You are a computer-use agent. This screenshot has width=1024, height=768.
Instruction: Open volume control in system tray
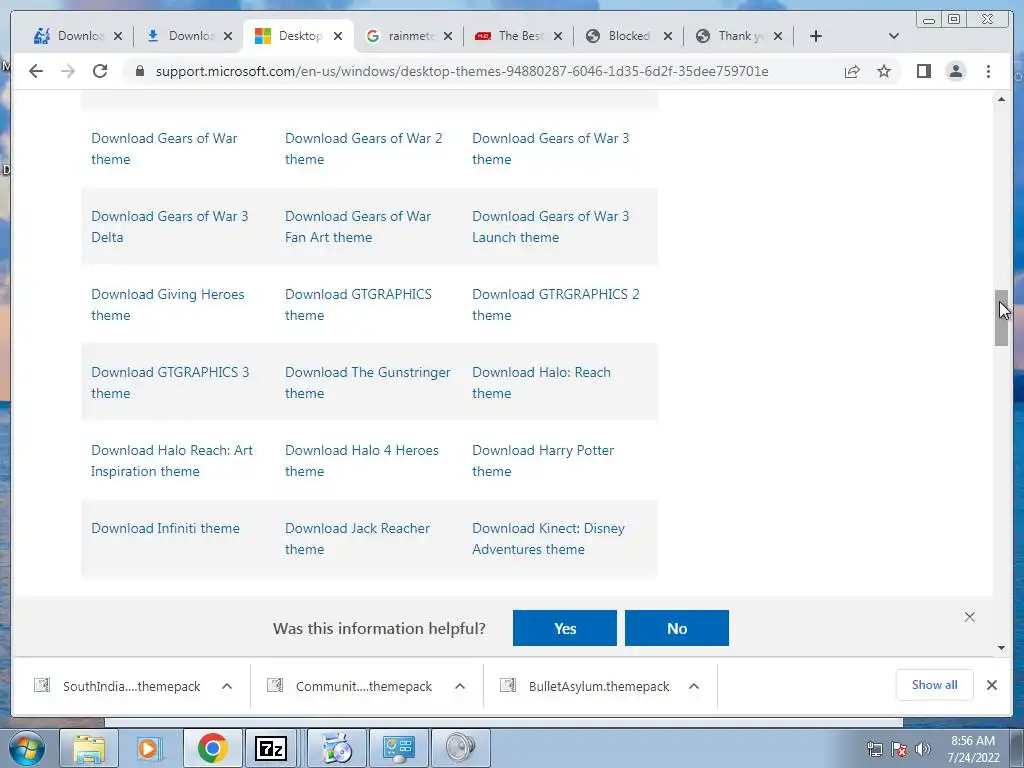tap(922, 749)
